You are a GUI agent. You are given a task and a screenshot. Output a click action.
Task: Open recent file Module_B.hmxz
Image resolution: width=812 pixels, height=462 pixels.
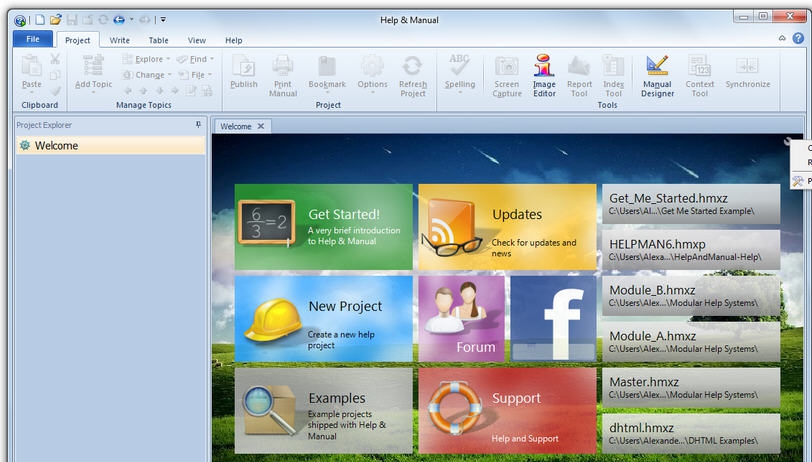pos(691,296)
